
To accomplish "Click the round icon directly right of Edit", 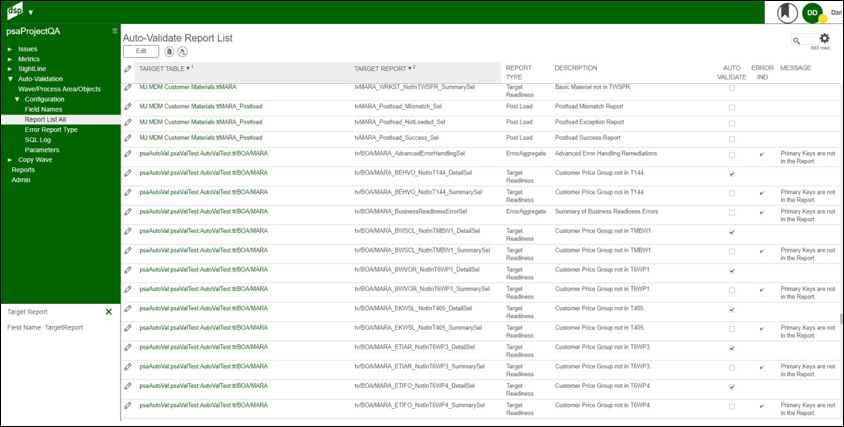I will [x=169, y=52].
